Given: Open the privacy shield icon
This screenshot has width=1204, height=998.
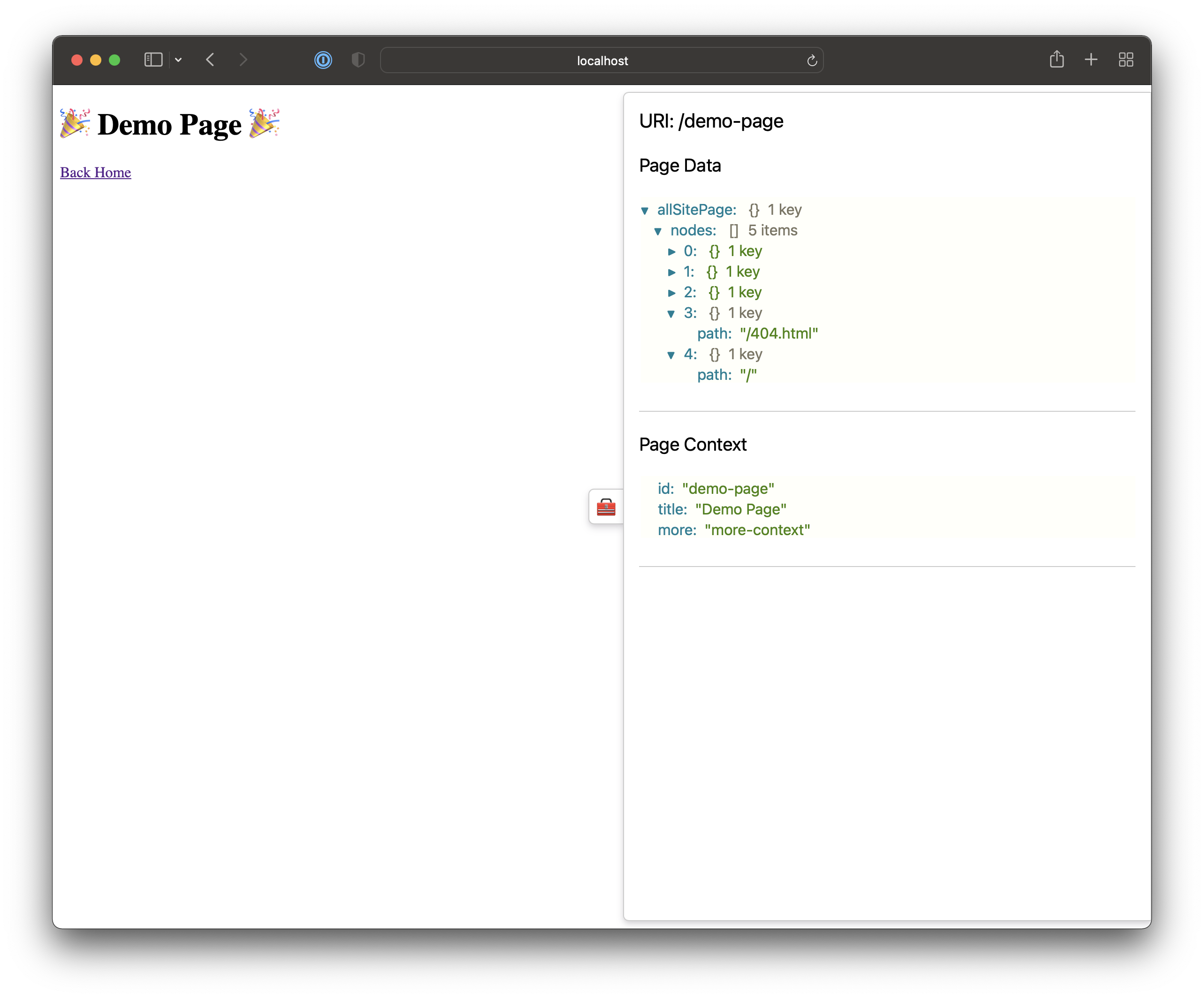Looking at the screenshot, I should point(358,60).
